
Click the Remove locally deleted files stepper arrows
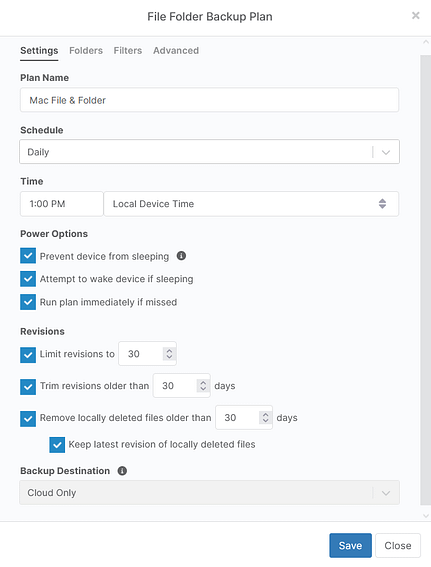point(265,418)
